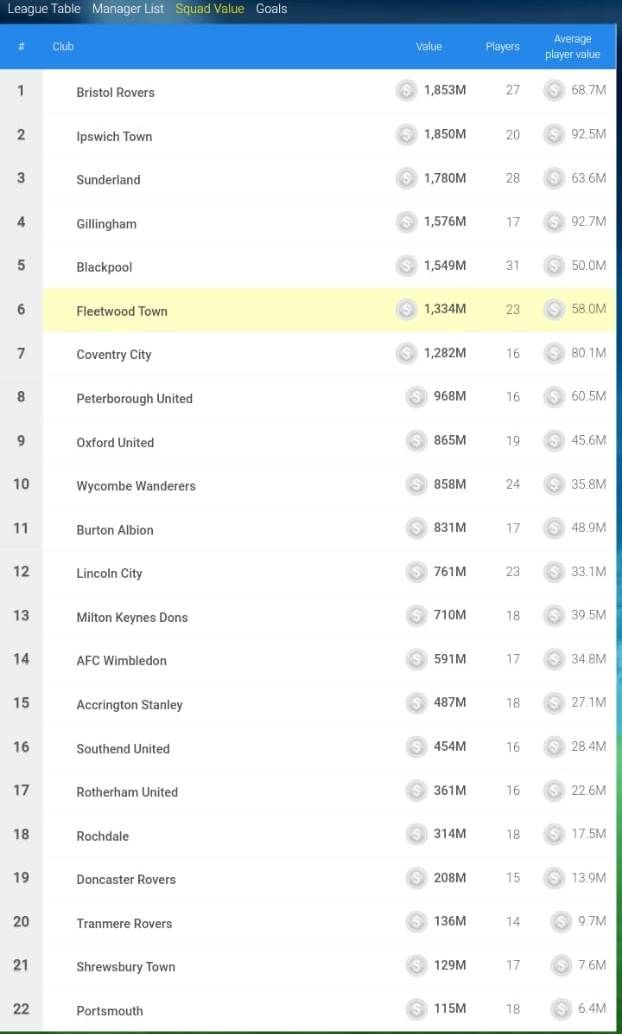
Task: Sort by the Players column header
Action: pos(503,47)
